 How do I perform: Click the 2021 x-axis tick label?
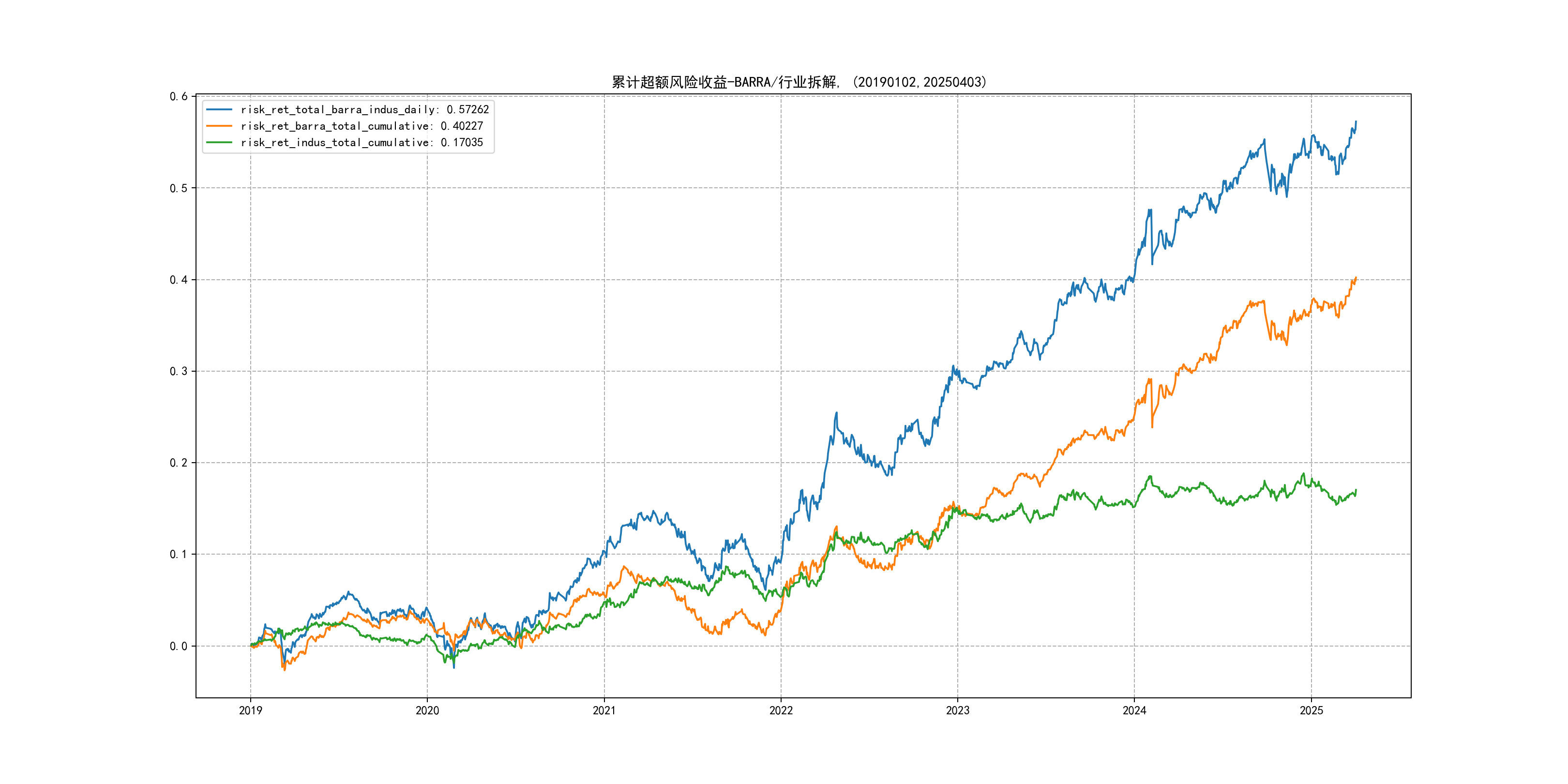604,710
